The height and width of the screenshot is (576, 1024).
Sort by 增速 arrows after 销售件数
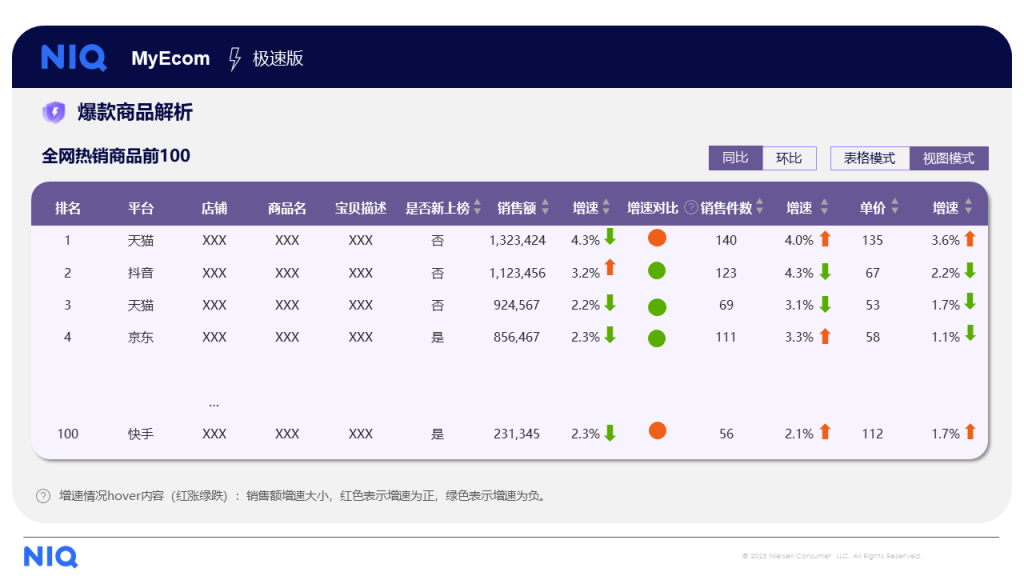(x=824, y=207)
